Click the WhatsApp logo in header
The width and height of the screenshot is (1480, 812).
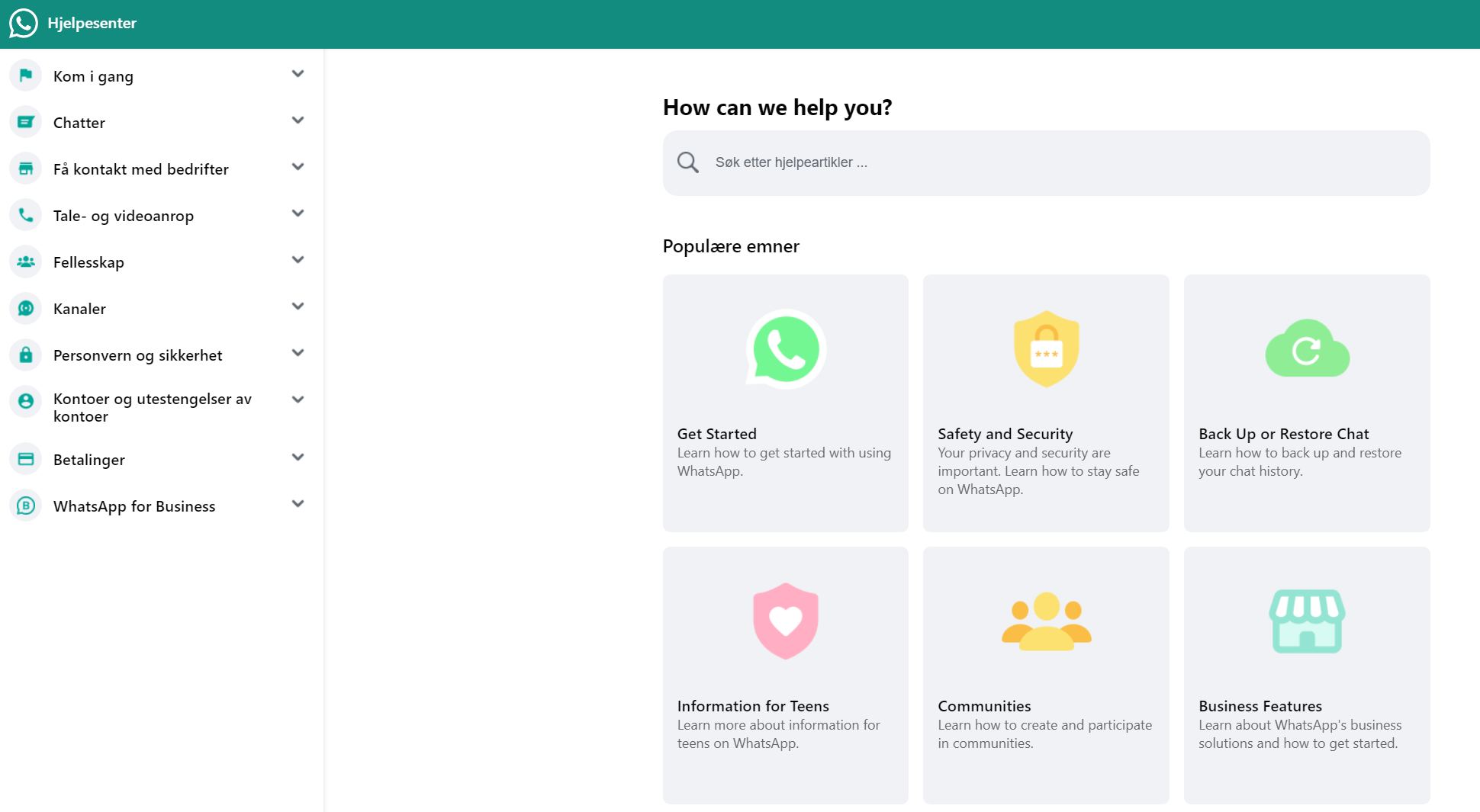(x=24, y=24)
